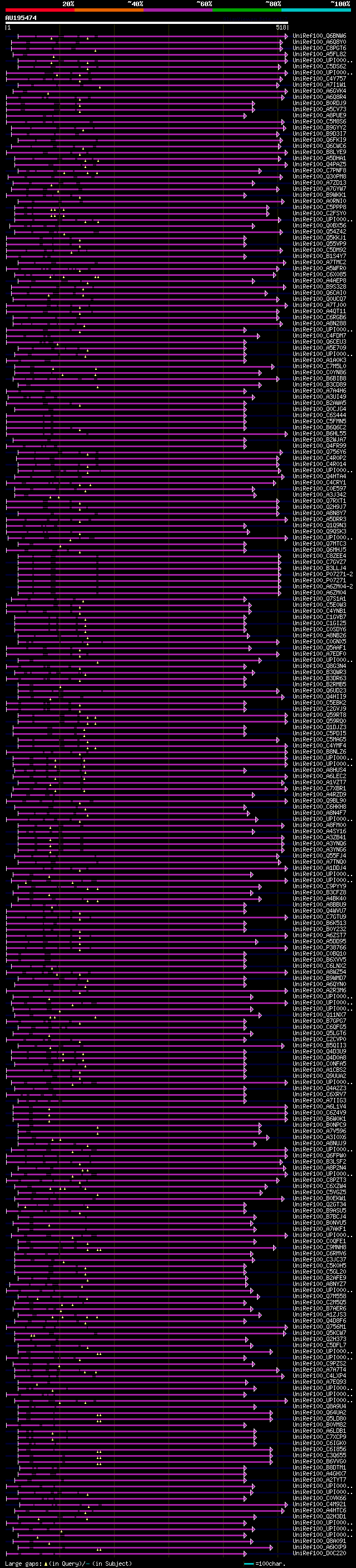The image size is (356, 1568).
Task: Click hit label UniRef100_Q4PAZ5
Action: point(319,164)
